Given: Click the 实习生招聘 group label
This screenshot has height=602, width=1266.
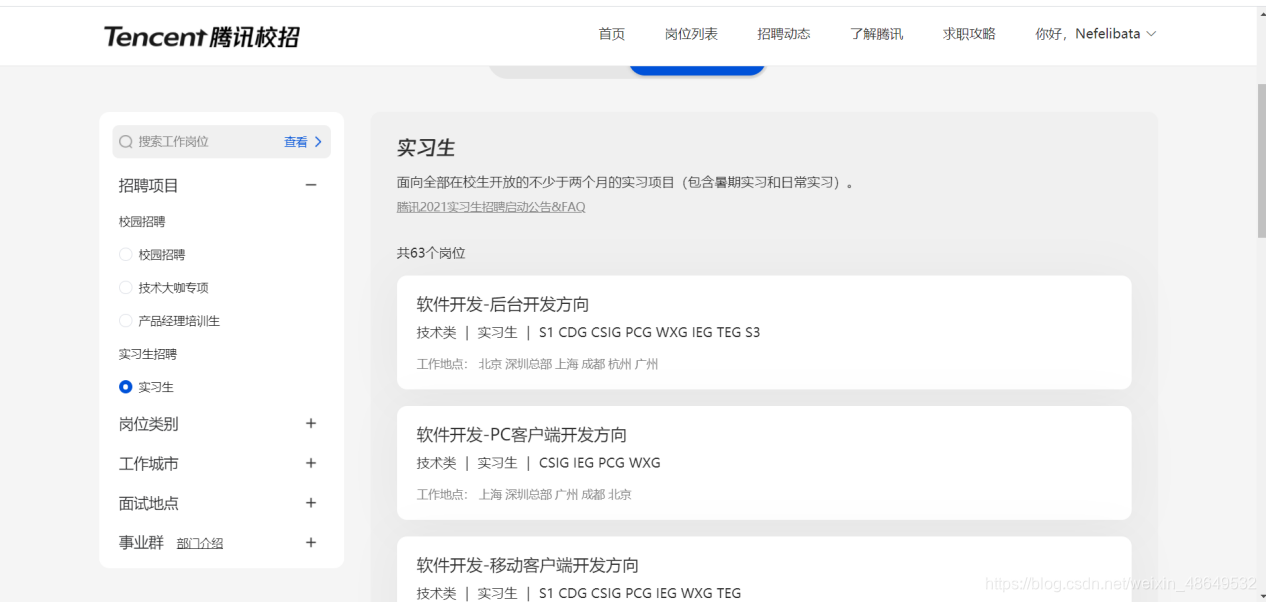Looking at the screenshot, I should [x=148, y=354].
